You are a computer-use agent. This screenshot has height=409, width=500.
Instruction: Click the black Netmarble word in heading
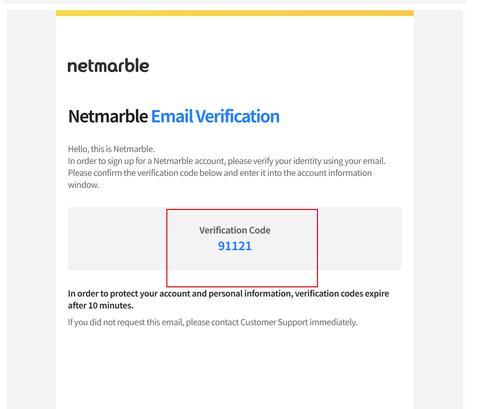(108, 116)
